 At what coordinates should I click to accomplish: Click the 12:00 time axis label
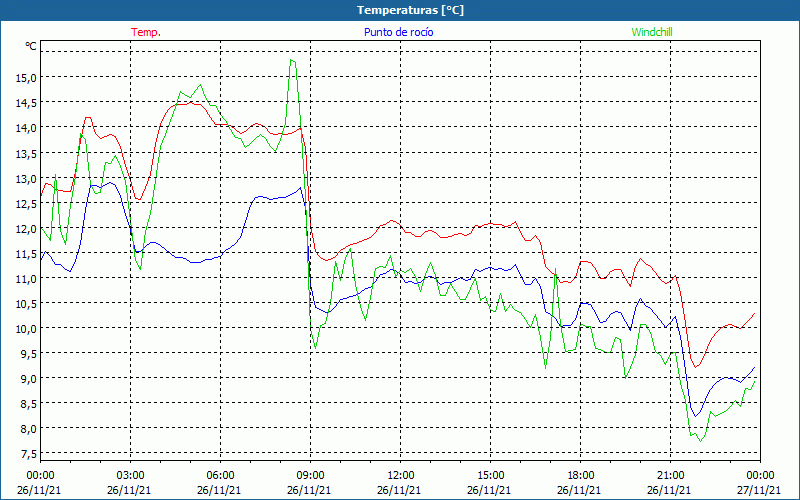[401, 476]
